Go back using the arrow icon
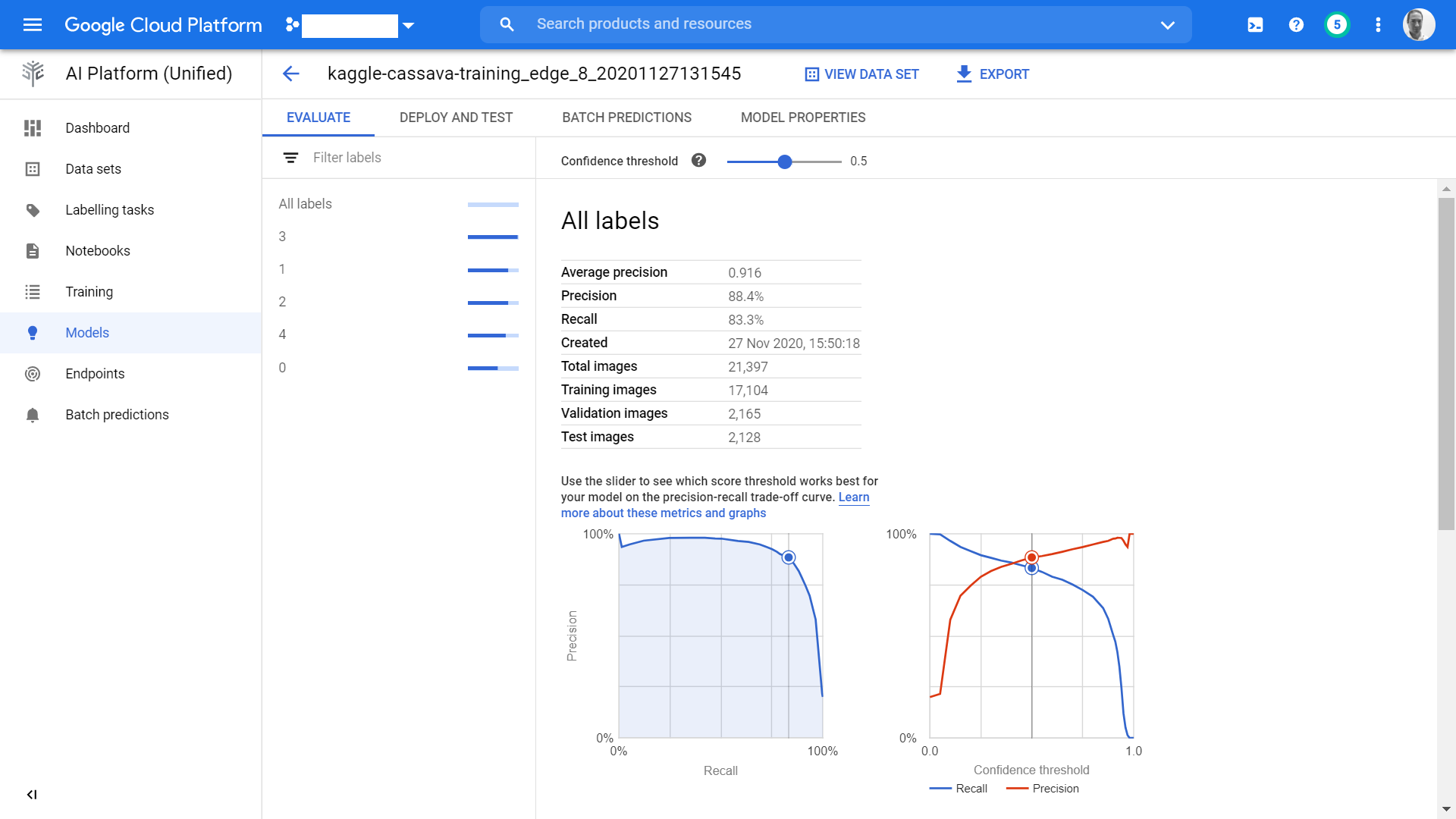Image resolution: width=1456 pixels, height=819 pixels. click(x=291, y=74)
